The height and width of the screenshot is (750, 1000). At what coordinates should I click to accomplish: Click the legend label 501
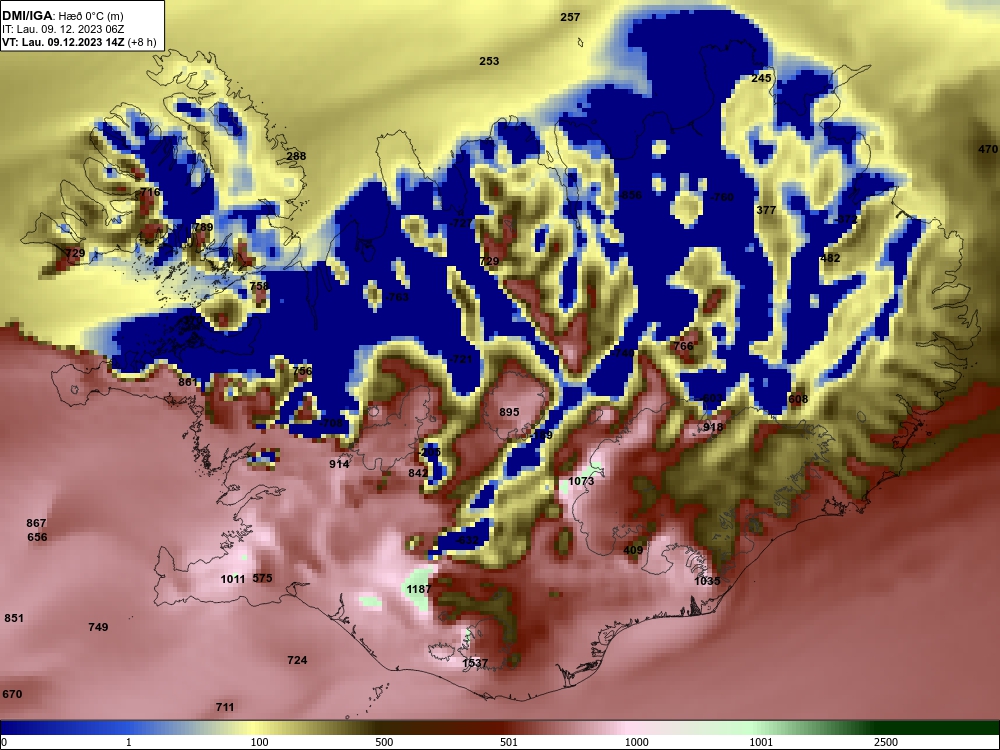[x=509, y=742]
